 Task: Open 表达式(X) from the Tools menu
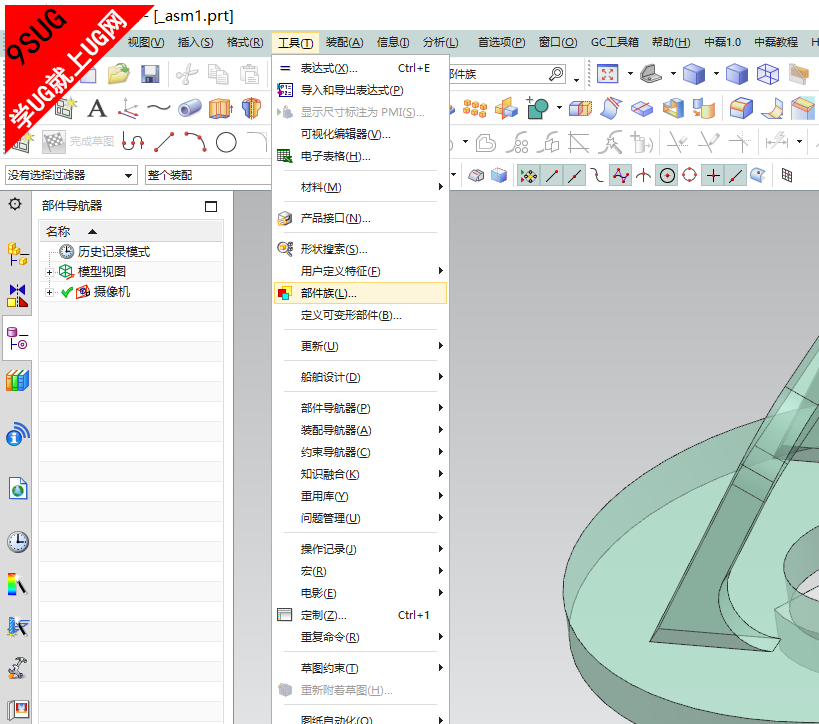[360, 68]
